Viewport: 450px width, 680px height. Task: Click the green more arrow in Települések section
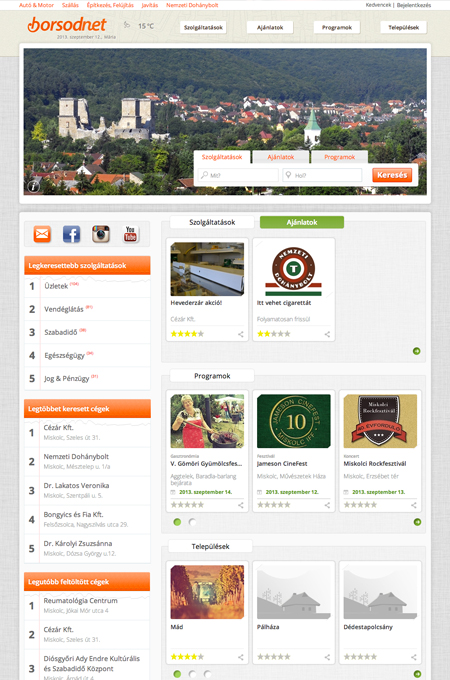417,674
